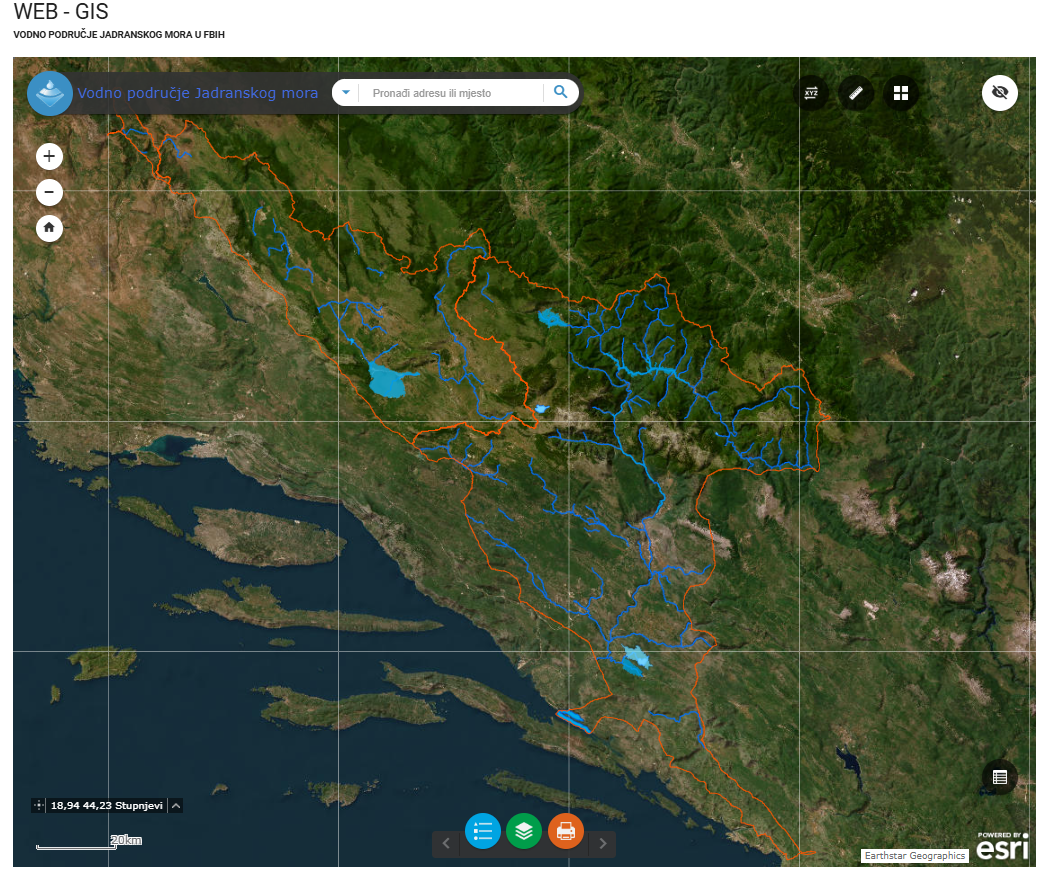The height and width of the screenshot is (880, 1049).
Task: Go to previous widget with left chevron
Action: 446,843
